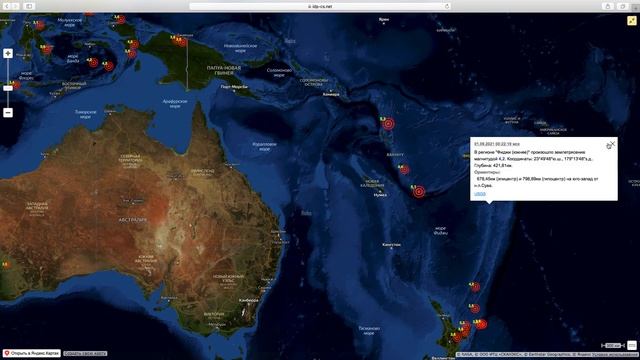Click the create-your-own-map button at bottom left
640x360 pixels.
coord(85,353)
